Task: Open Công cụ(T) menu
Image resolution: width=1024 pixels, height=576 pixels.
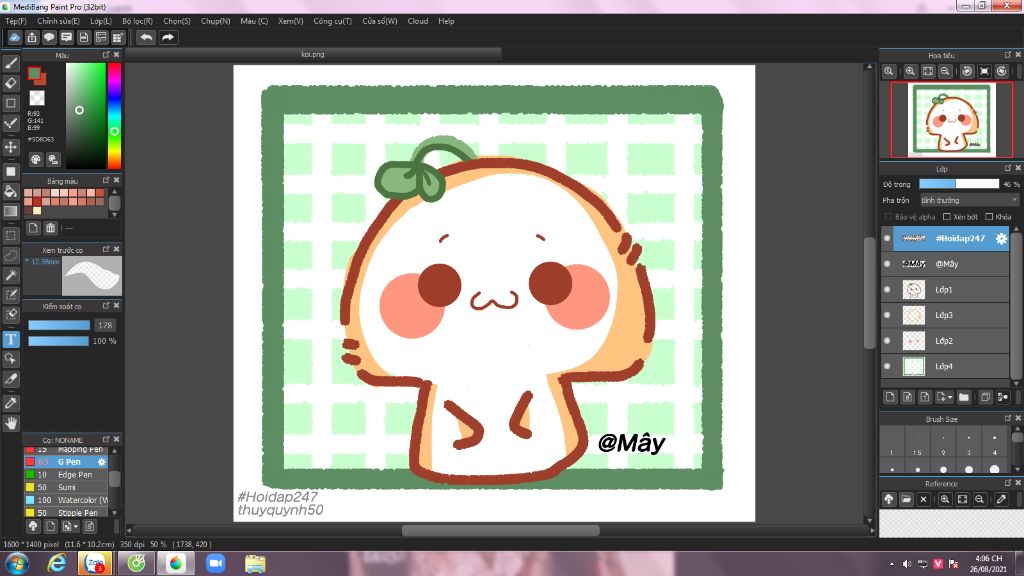Action: 332,21
